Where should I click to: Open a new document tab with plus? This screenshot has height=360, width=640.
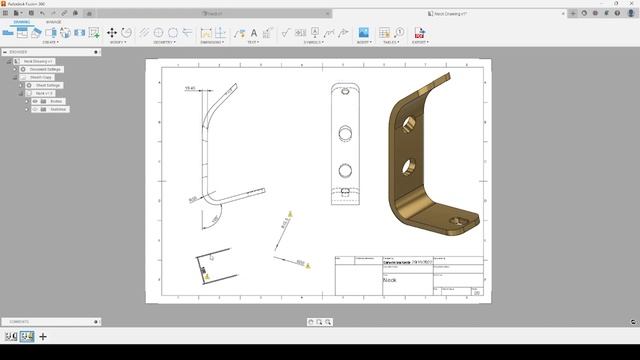tap(573, 13)
